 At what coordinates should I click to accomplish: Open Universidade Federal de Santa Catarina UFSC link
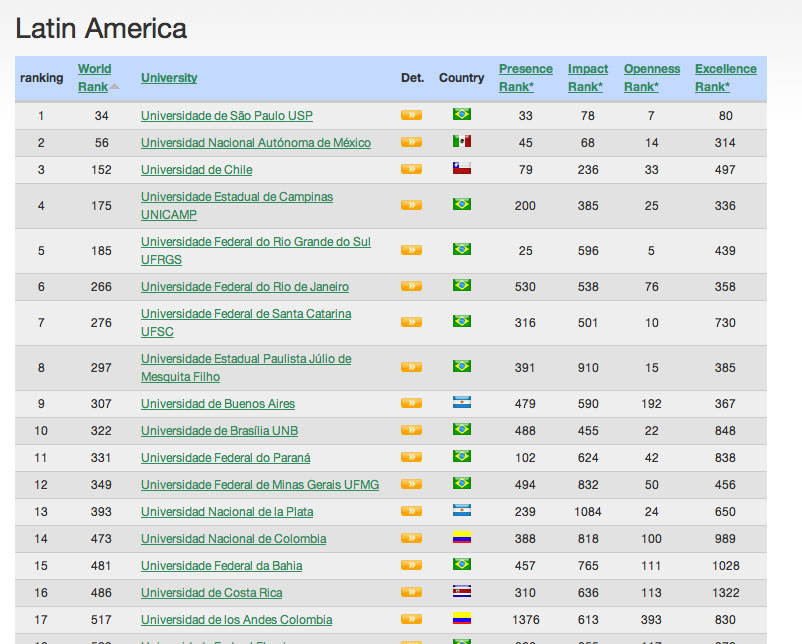coord(246,323)
